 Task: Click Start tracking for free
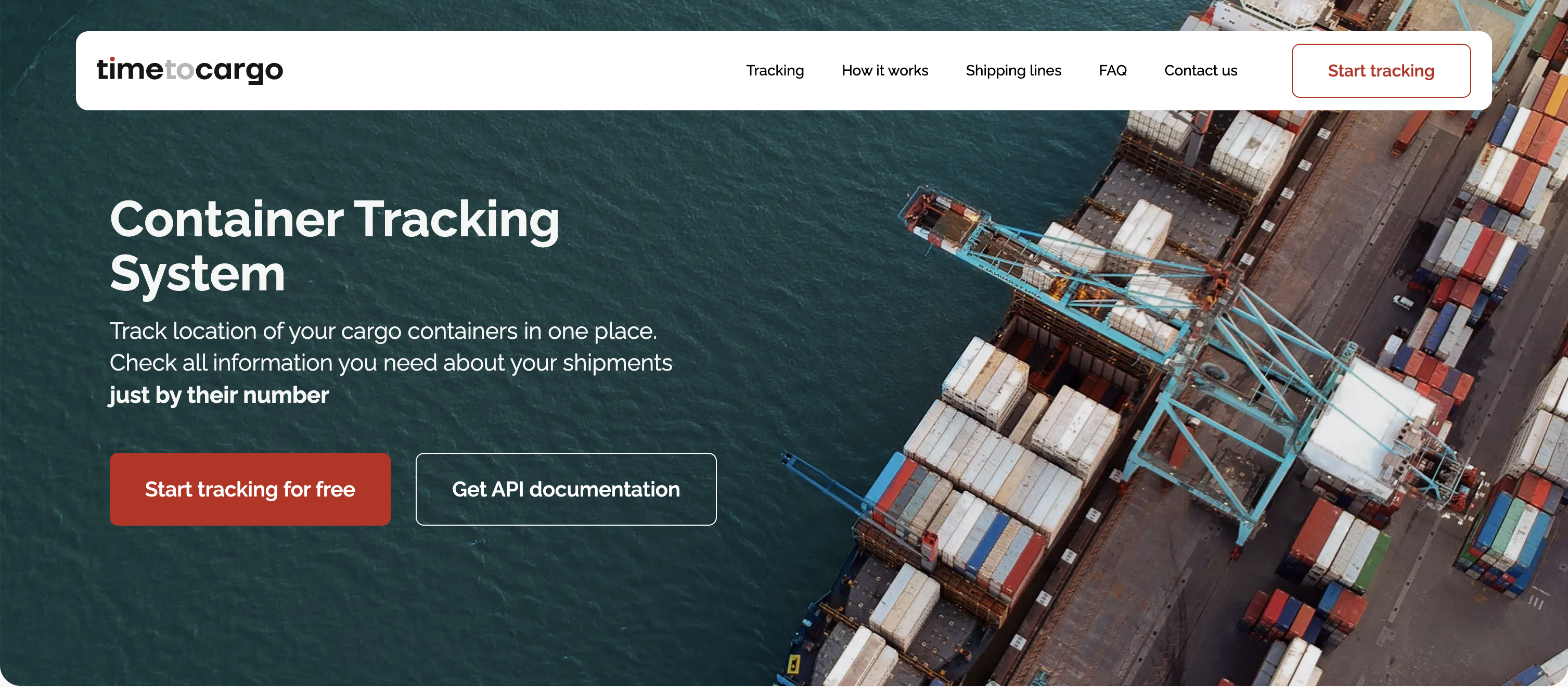[x=250, y=489]
